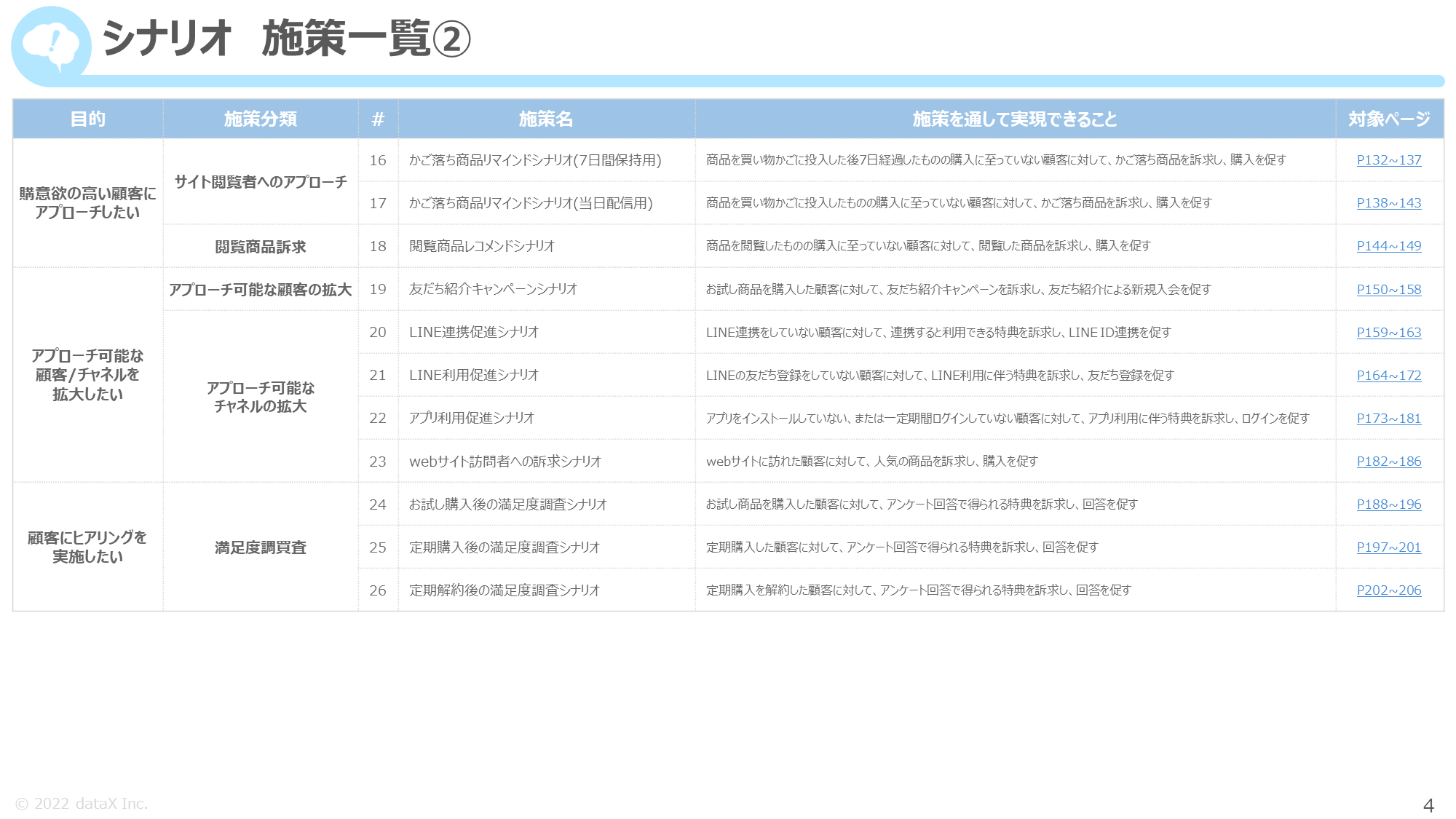1456x819 pixels.
Task: Open page link P144~149
Action: (1388, 246)
